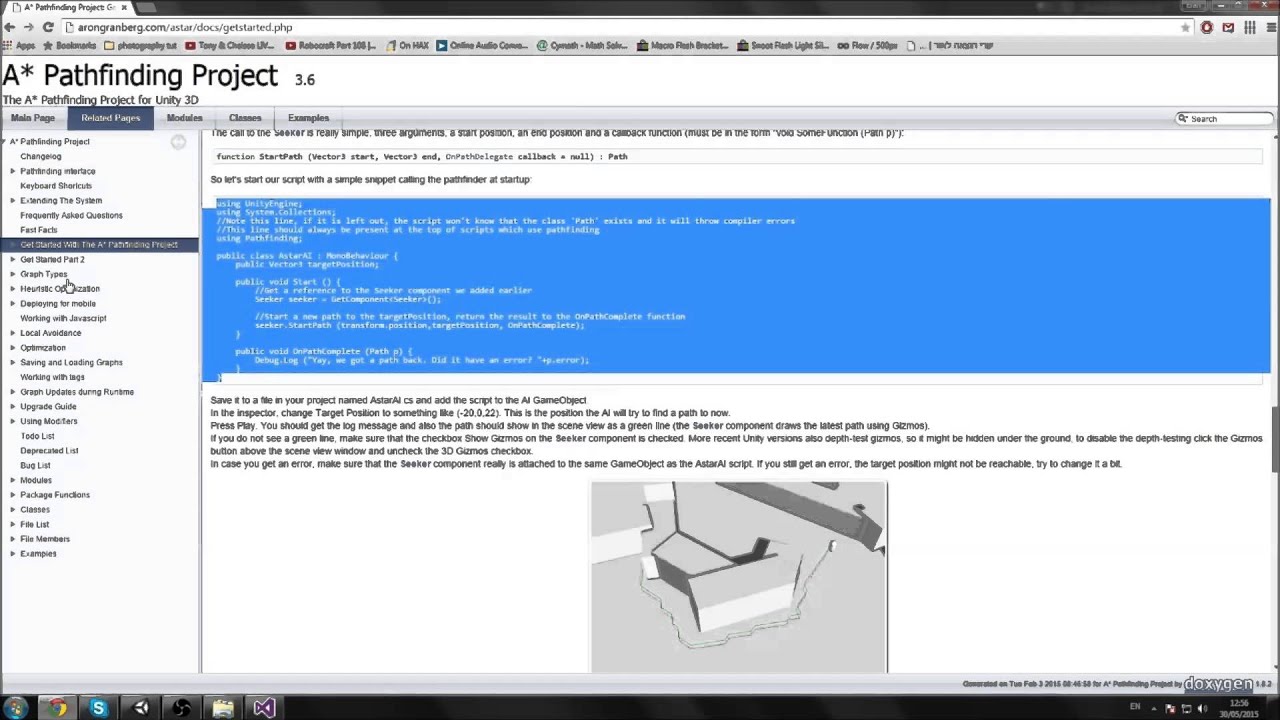Switch to Related Pages tab
The image size is (1280, 720).
click(x=110, y=118)
